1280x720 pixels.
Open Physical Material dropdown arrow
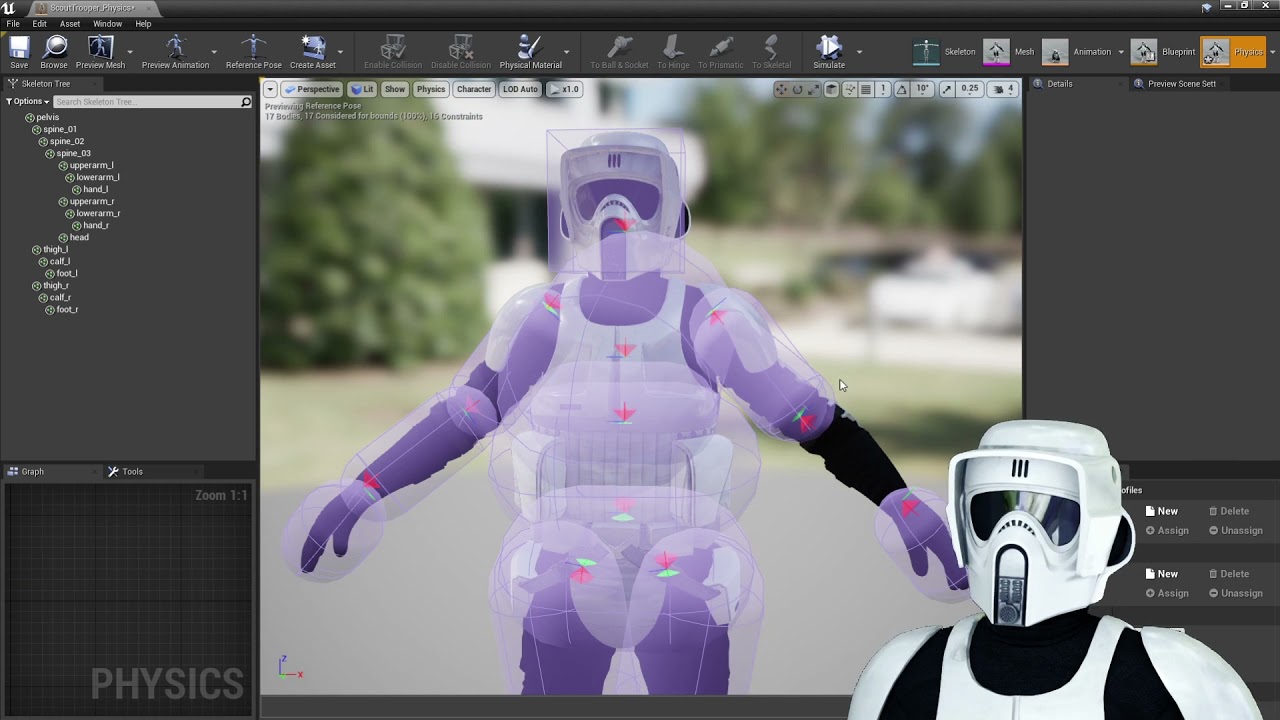pyautogui.click(x=566, y=52)
